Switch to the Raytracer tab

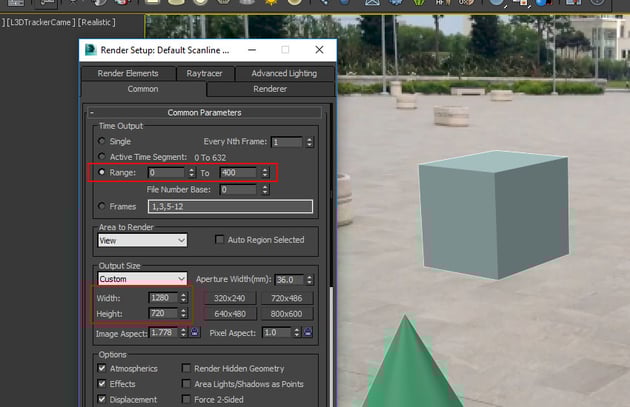click(x=205, y=74)
